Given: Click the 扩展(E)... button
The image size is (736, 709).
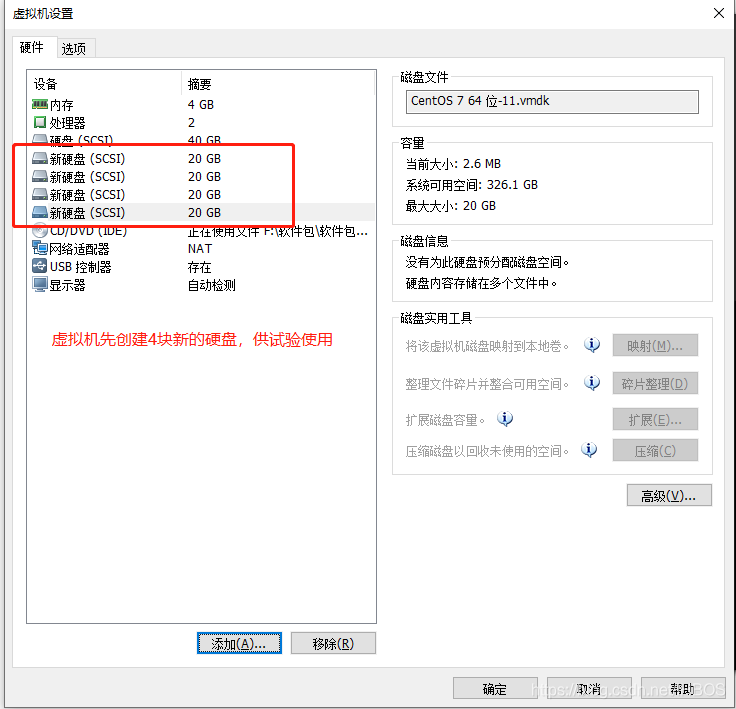Looking at the screenshot, I should 655,419.
